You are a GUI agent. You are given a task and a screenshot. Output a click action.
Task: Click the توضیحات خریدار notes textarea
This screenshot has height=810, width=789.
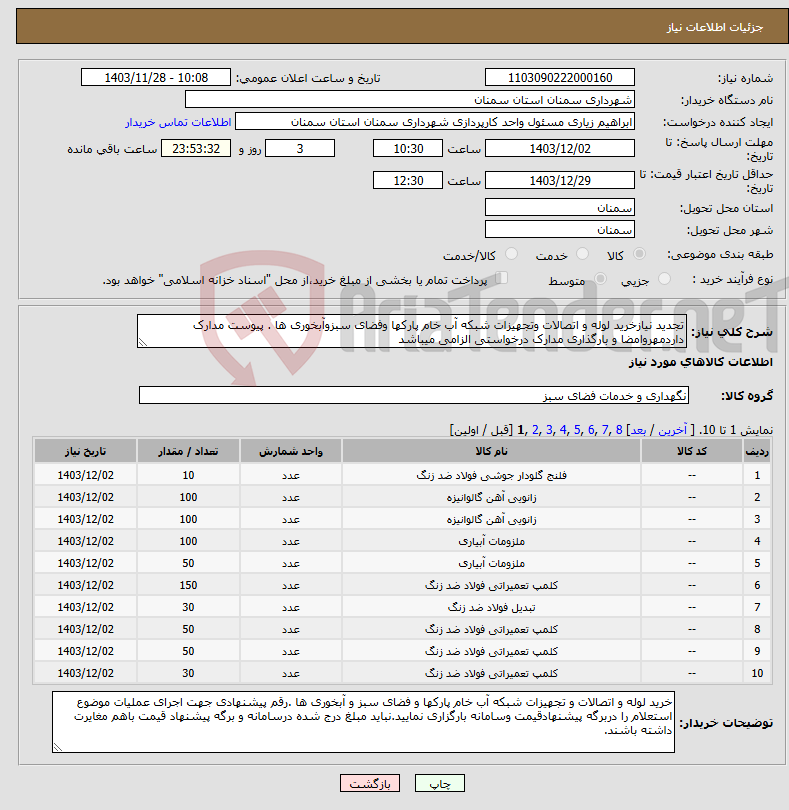click(363, 722)
